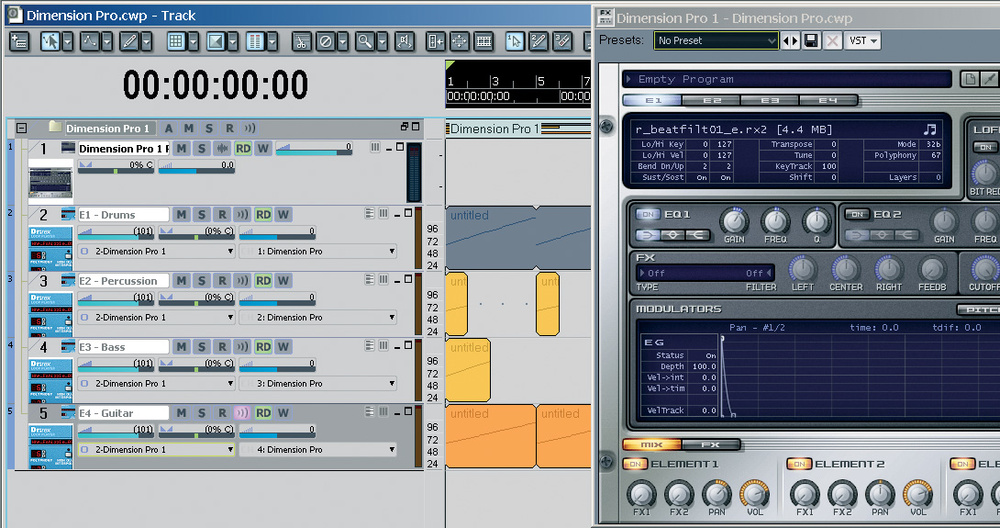The width and height of the screenshot is (1000, 528).
Task: Save preset with the floppy disk icon
Action: pos(811,41)
